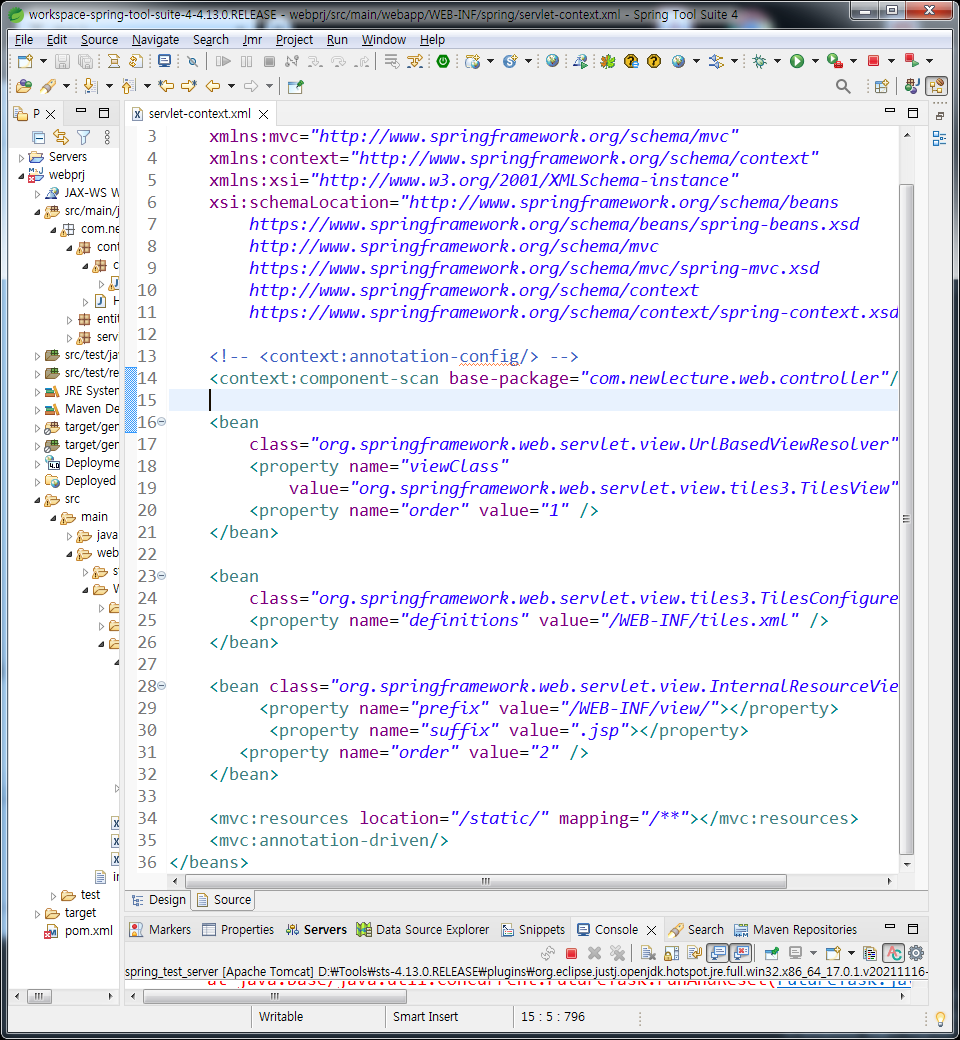Screen dimensions: 960x1040
Task: Click the Previous Annotation up-arrow icon
Action: click(x=129, y=86)
